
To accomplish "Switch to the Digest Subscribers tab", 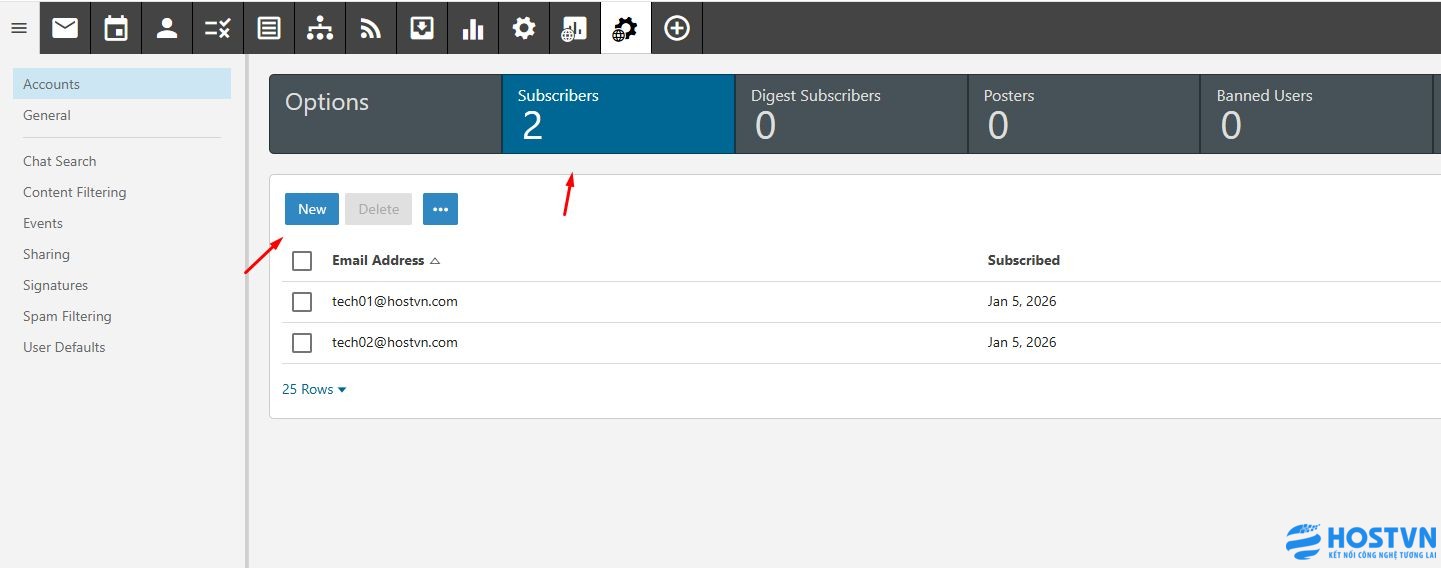I will point(850,114).
